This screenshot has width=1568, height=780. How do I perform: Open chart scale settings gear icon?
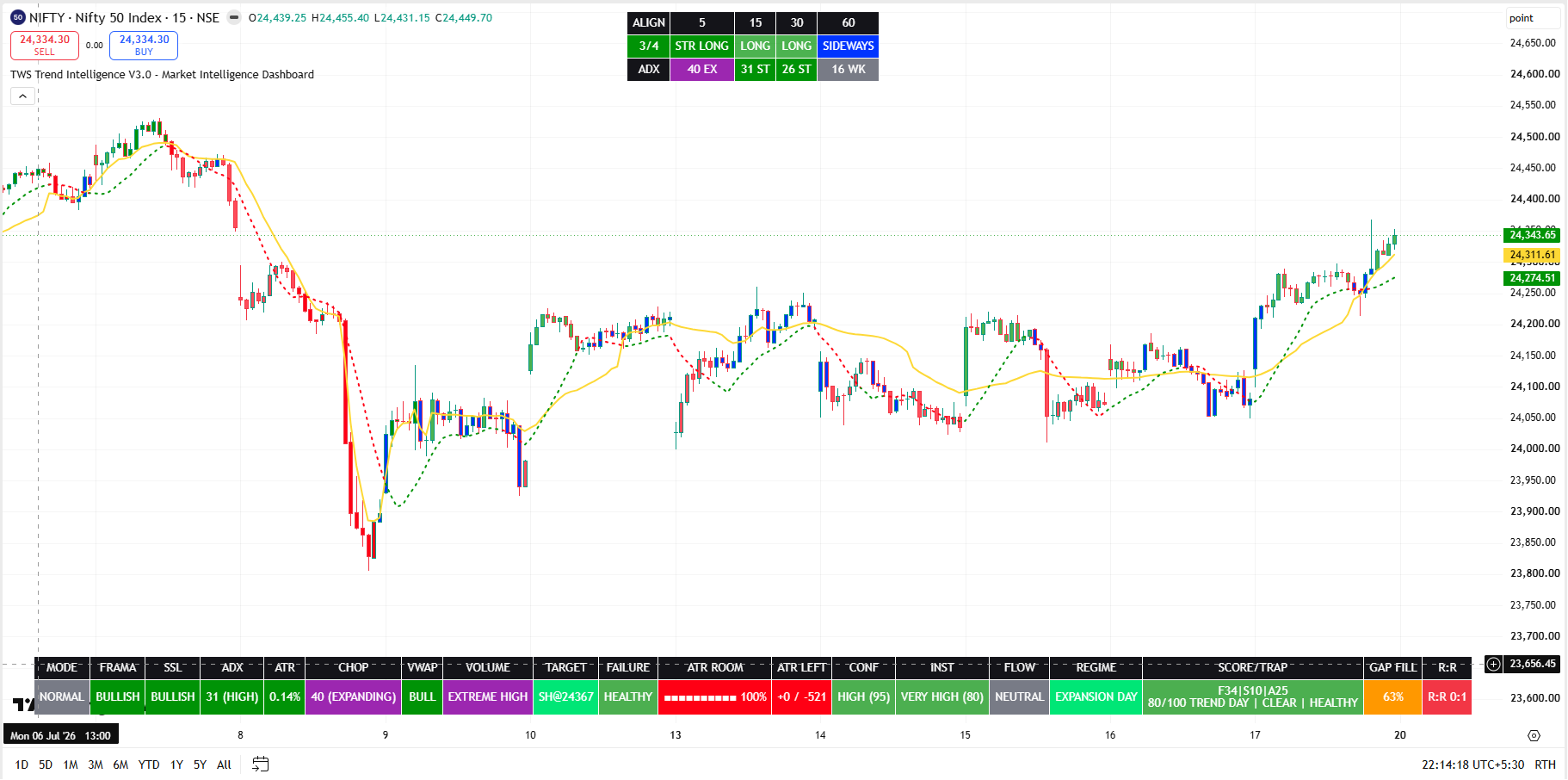[x=1534, y=735]
